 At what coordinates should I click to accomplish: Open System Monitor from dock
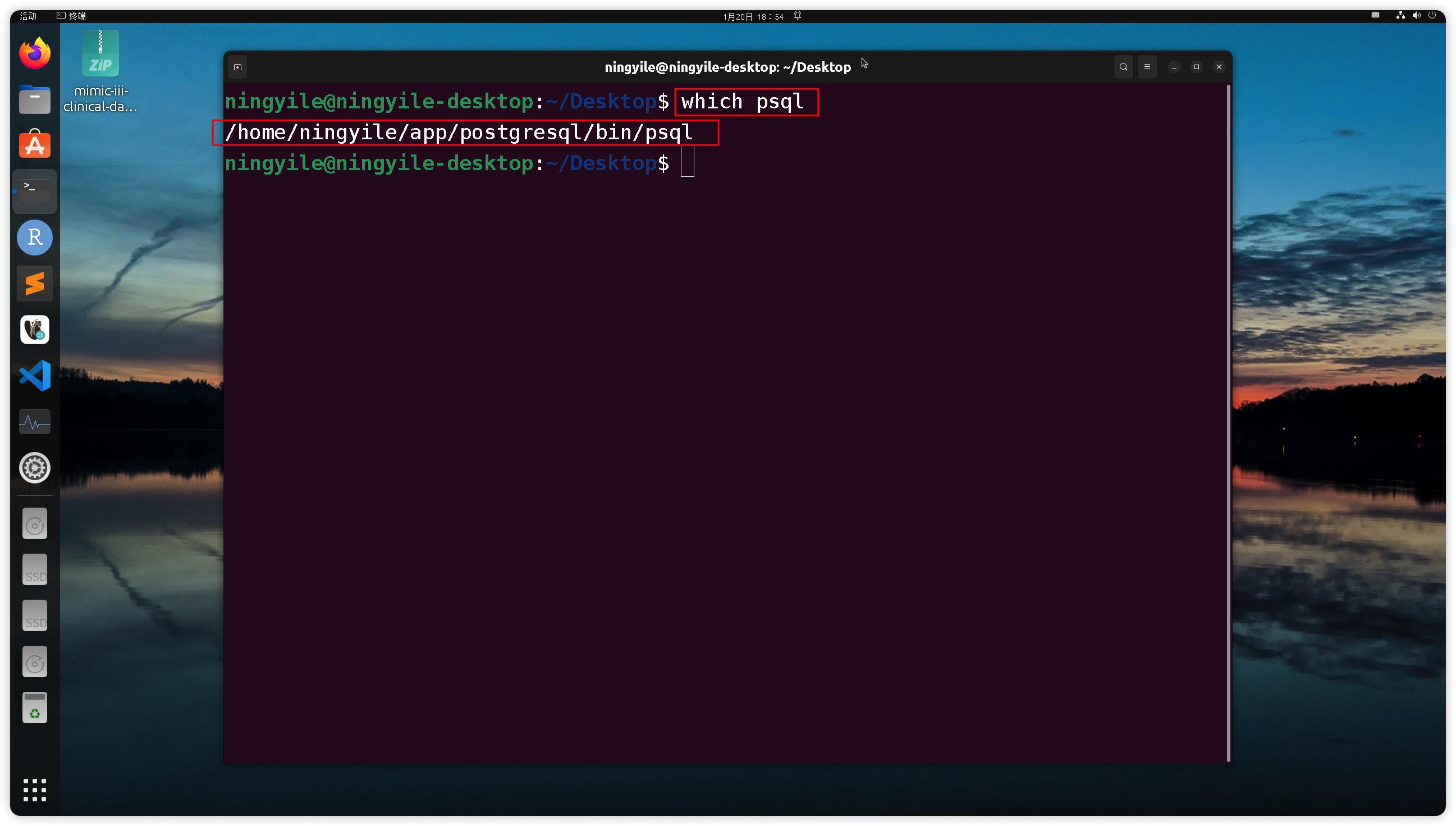[x=35, y=422]
